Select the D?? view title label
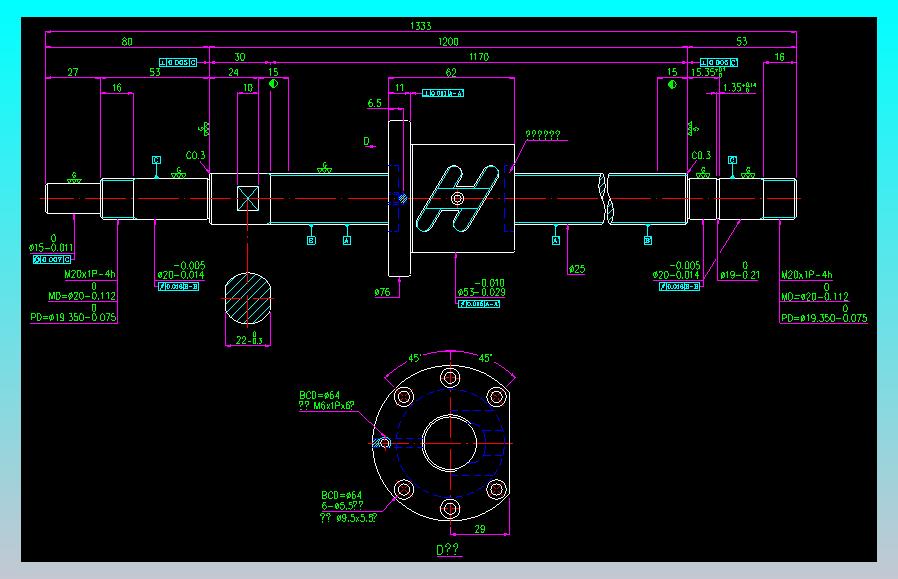Image resolution: width=898 pixels, height=579 pixels. click(448, 550)
